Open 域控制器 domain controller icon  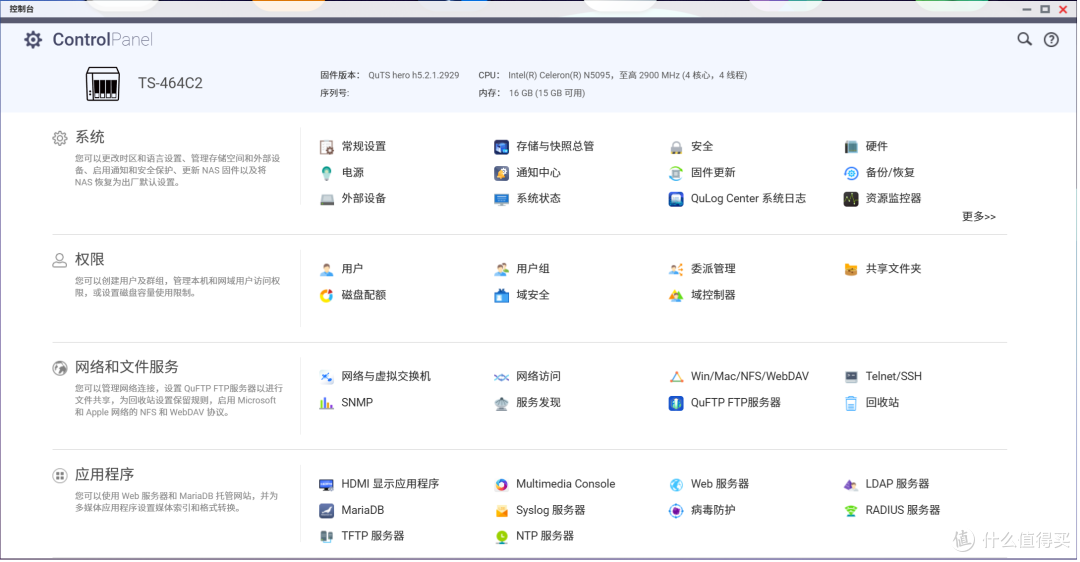click(676, 295)
